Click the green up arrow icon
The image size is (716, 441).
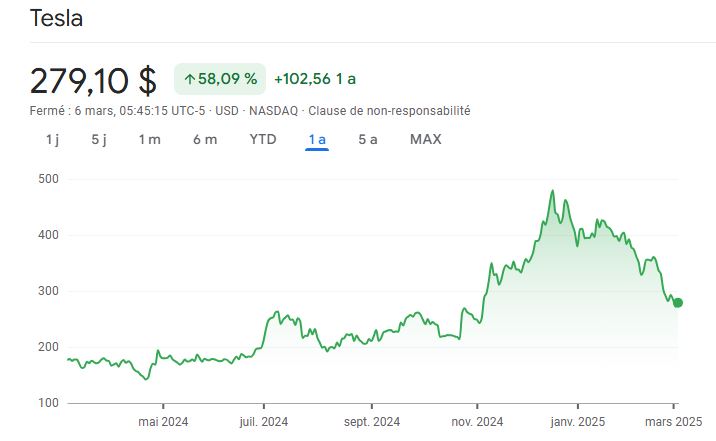[x=189, y=78]
